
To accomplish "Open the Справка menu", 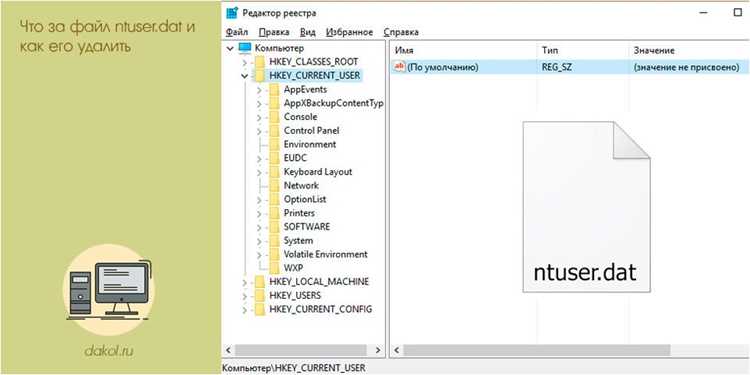I will pyautogui.click(x=401, y=32).
